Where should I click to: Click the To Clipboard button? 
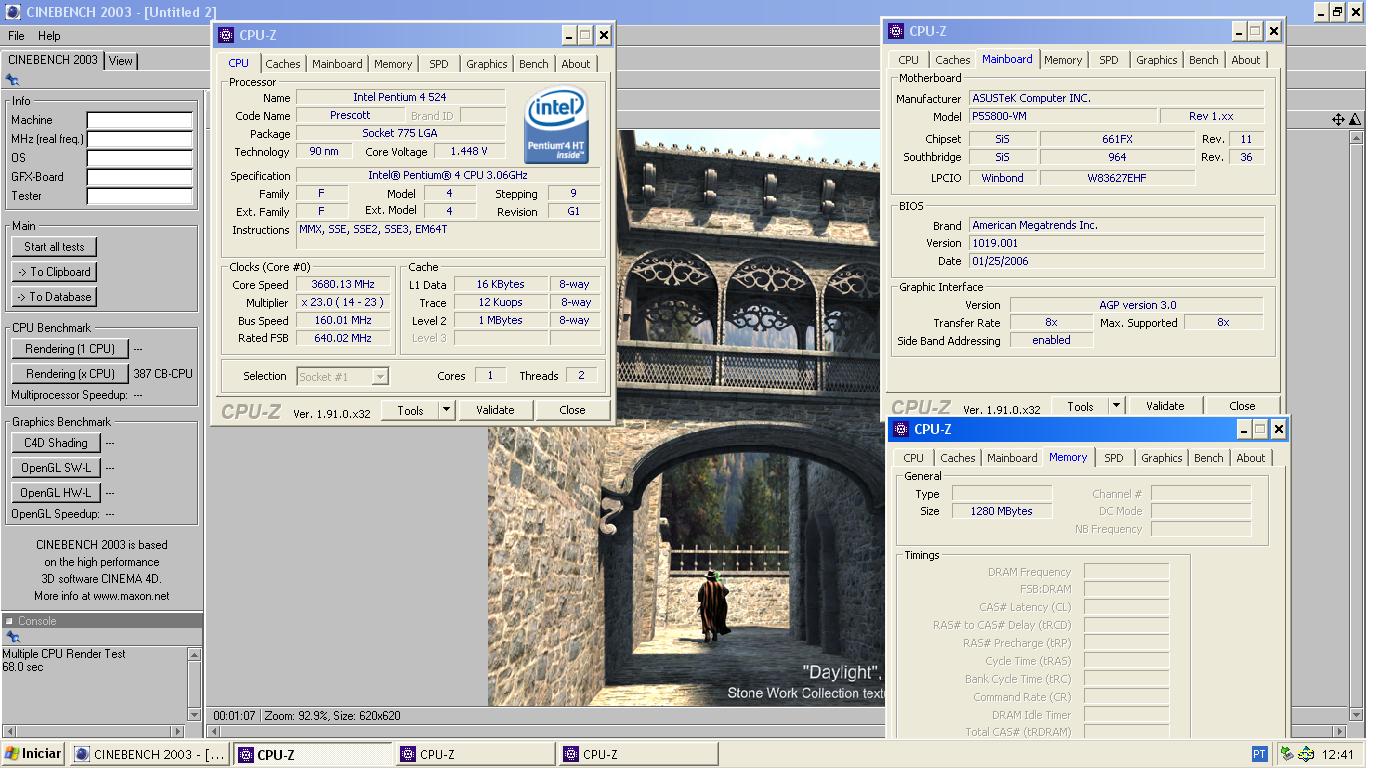[54, 272]
